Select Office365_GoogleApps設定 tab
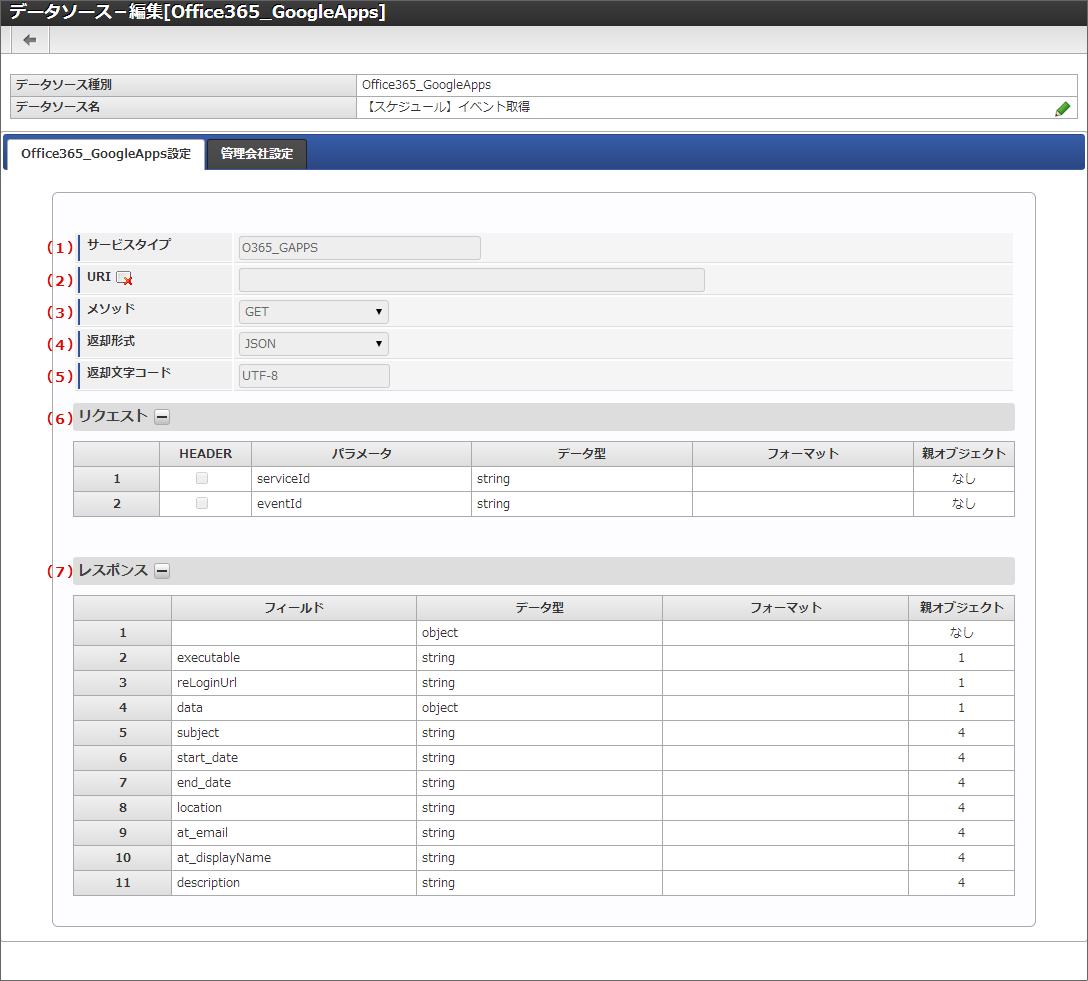 [105, 154]
